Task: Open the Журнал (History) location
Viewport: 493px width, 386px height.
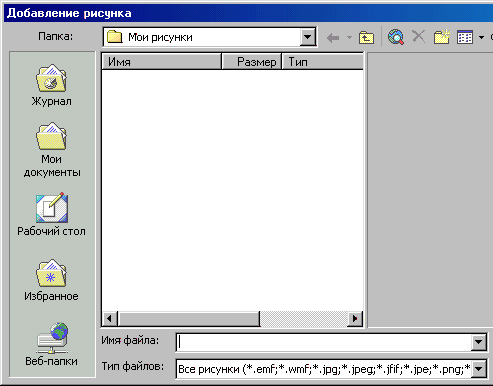Action: [x=51, y=85]
